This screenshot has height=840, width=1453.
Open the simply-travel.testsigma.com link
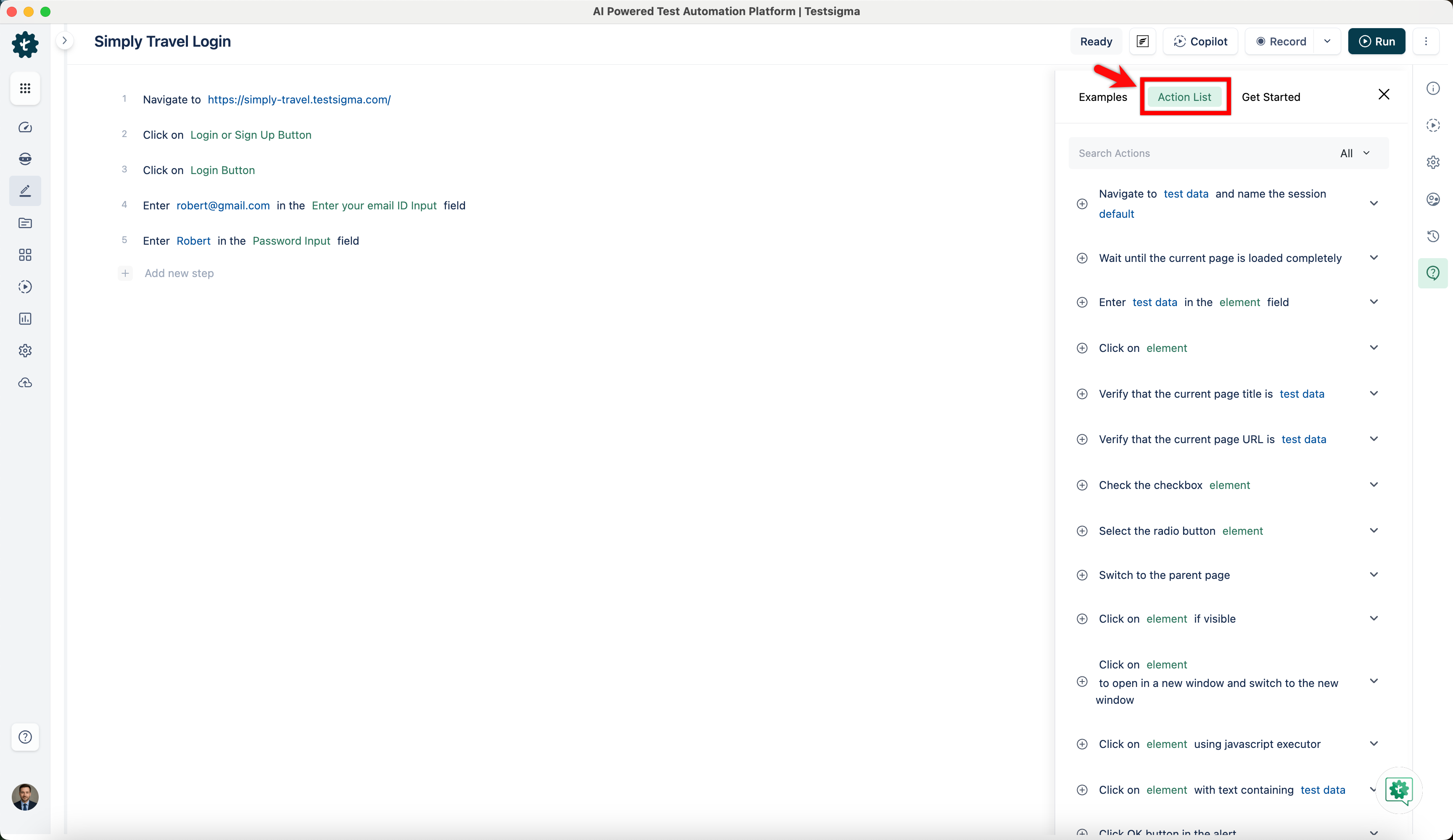click(299, 99)
